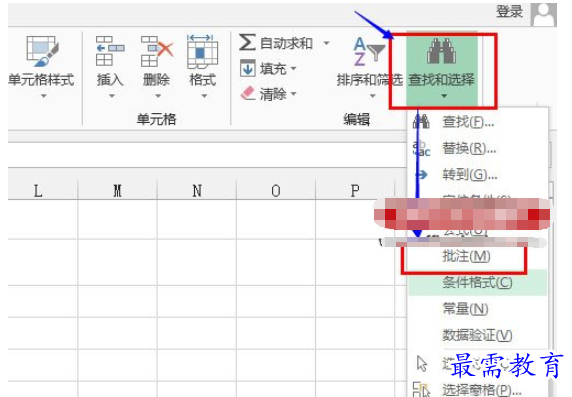Click the 填充 text label

(273, 69)
